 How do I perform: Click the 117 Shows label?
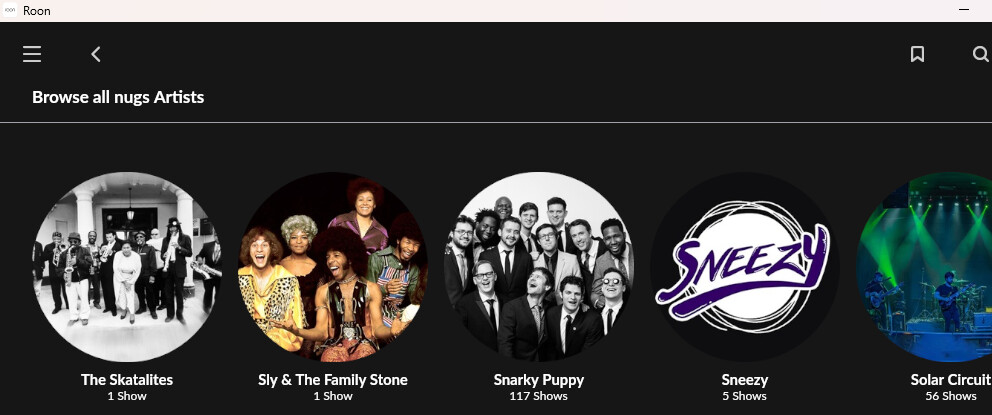[x=539, y=396]
